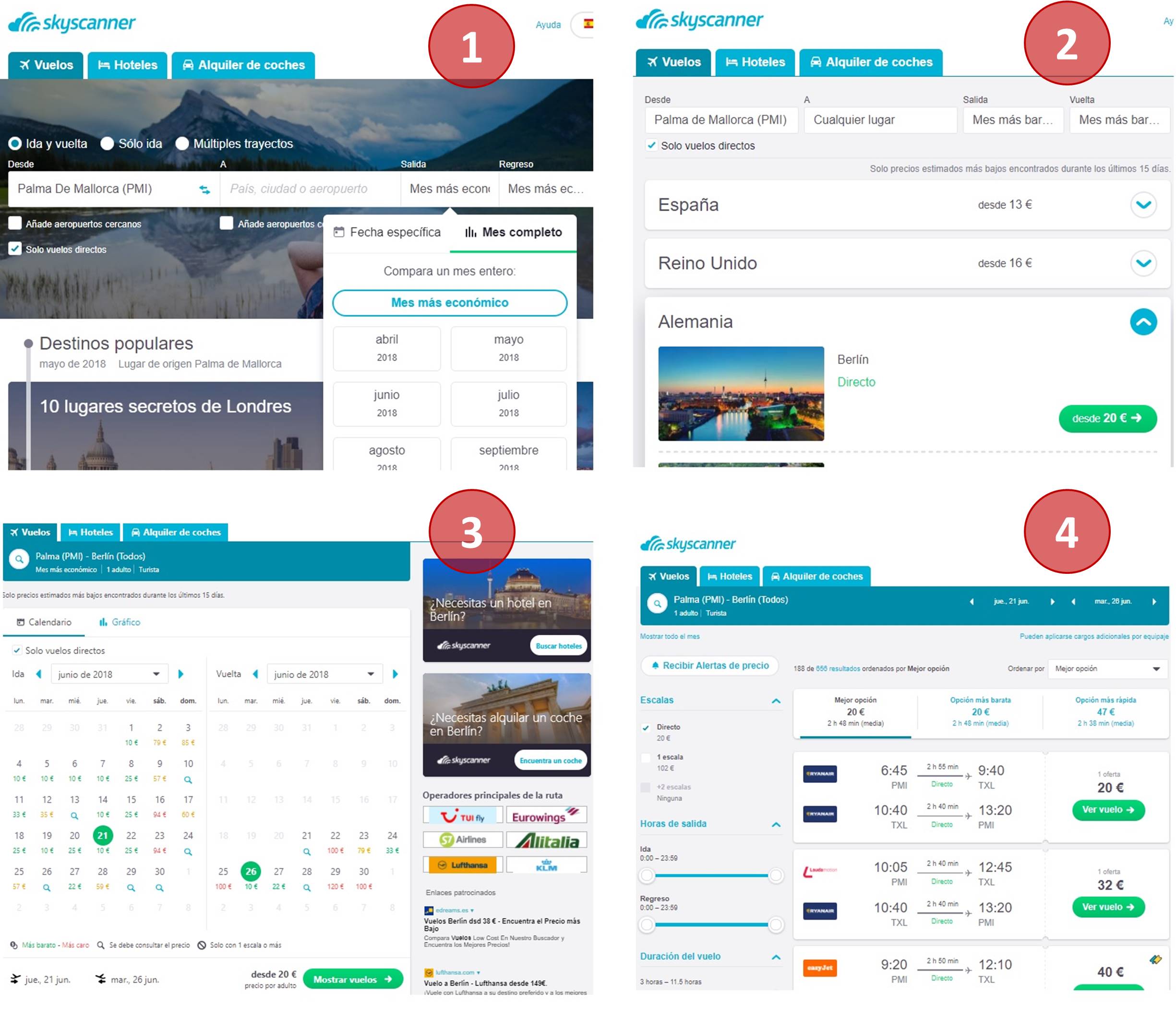Image resolution: width=1176 pixels, height=1009 pixels.
Task: Check the 1 escala filter checkbox
Action: coord(645,758)
